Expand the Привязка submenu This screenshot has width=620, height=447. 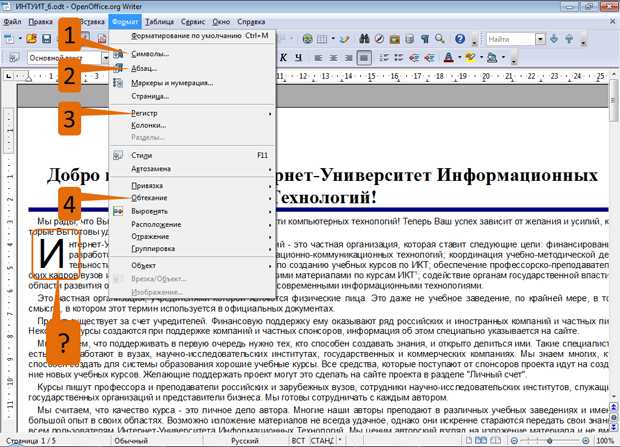[192, 186]
